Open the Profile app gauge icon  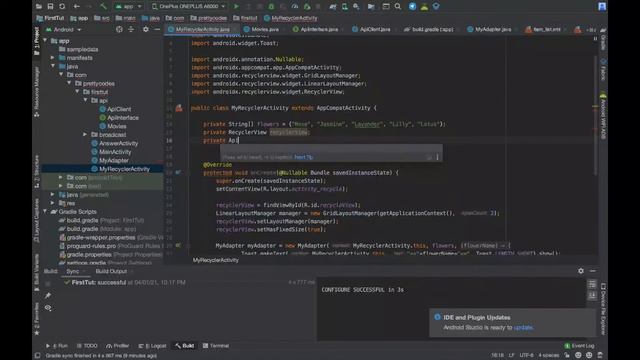pyautogui.click(x=295, y=6)
